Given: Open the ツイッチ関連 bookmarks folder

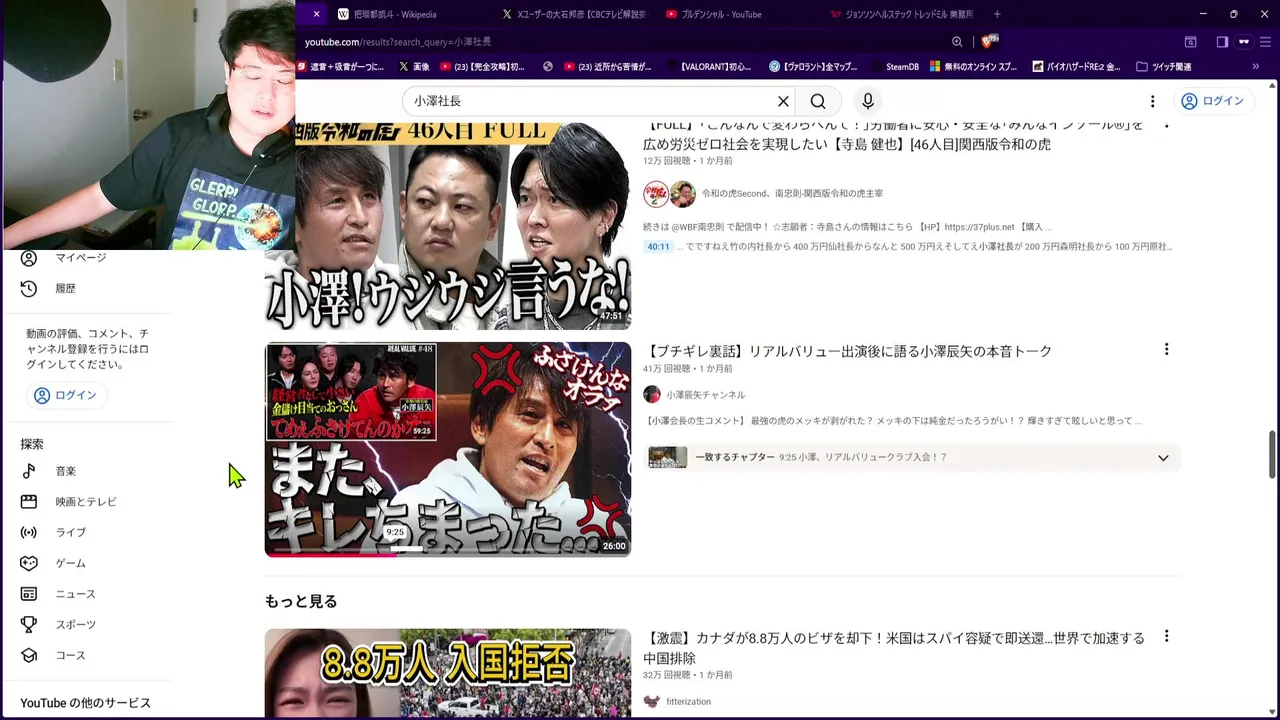Looking at the screenshot, I should (1164, 67).
